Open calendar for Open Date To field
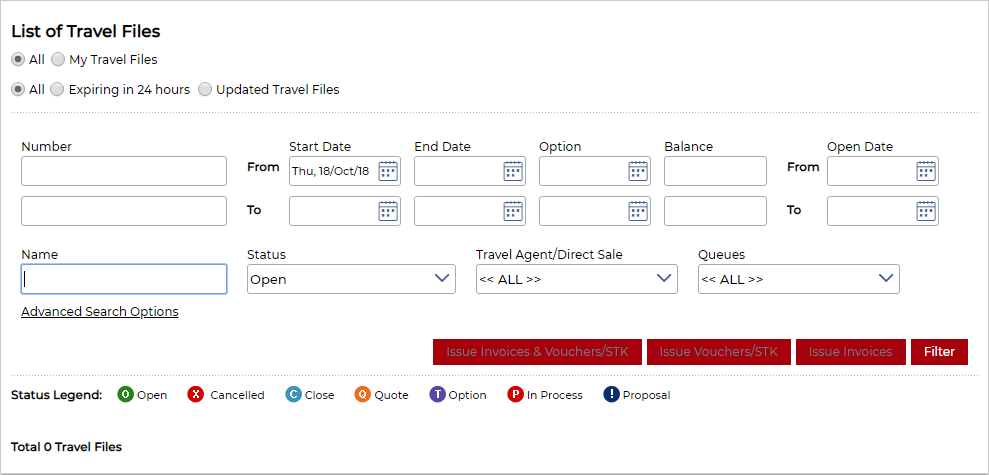This screenshot has height=475, width=989. click(x=926, y=211)
